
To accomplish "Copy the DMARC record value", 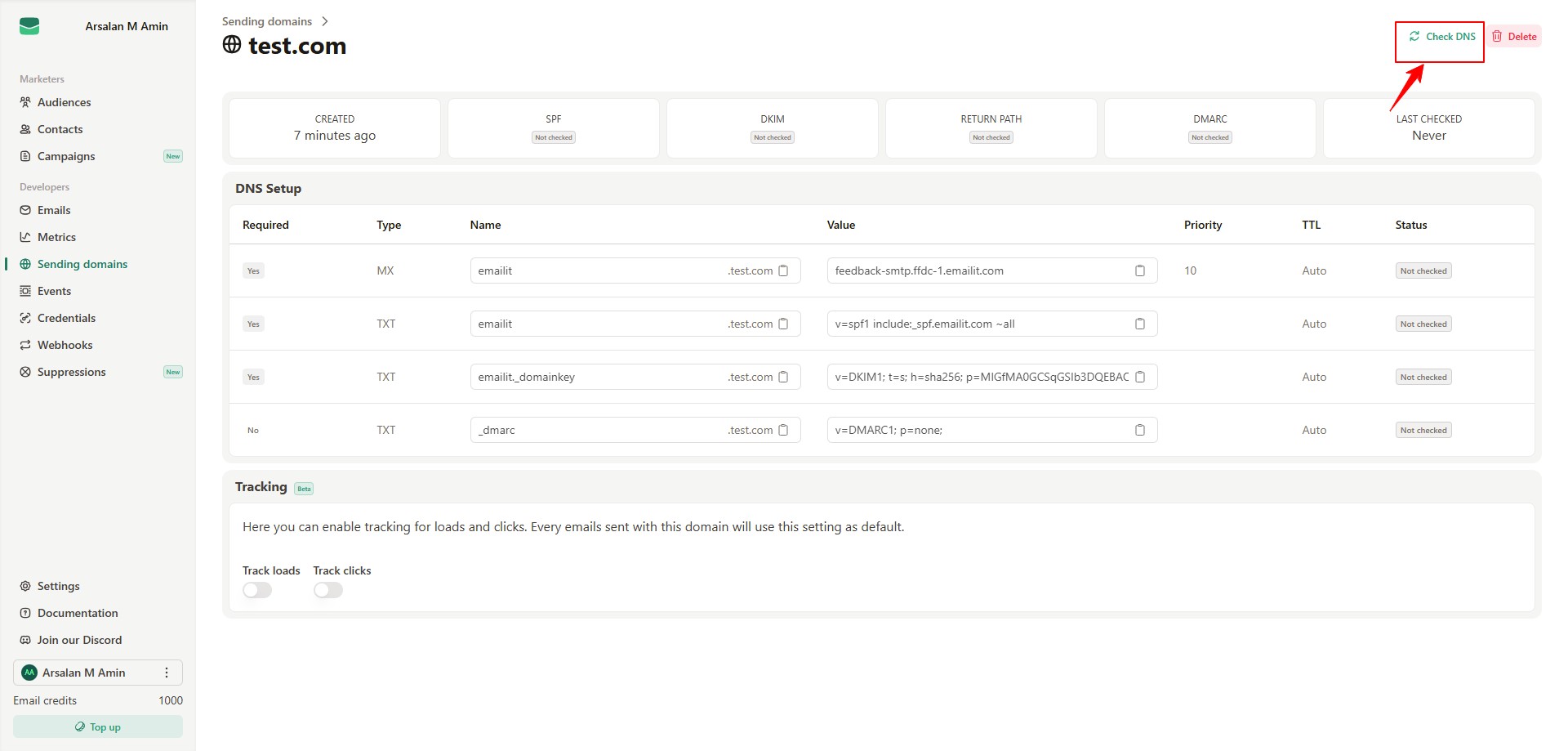I will [x=1140, y=430].
